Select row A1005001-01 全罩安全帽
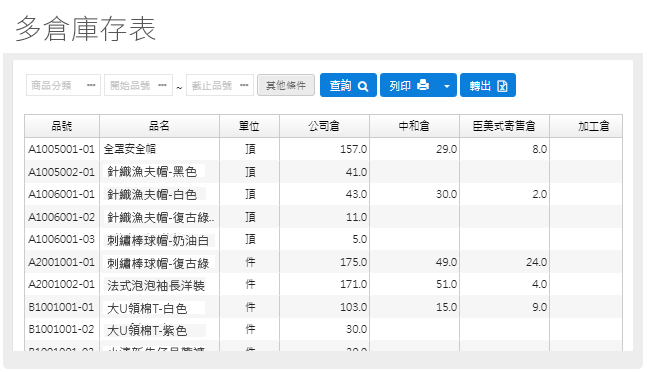The image size is (651, 372). click(323, 149)
